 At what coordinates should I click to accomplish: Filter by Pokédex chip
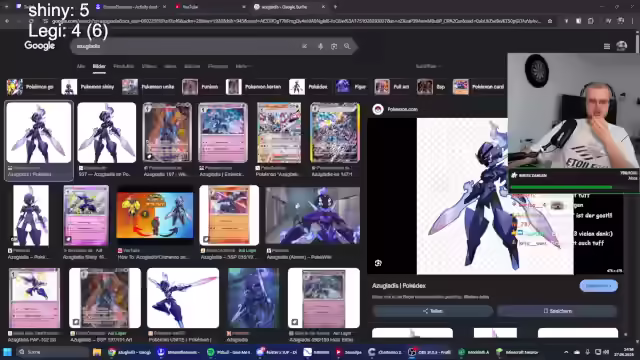[x=309, y=87]
